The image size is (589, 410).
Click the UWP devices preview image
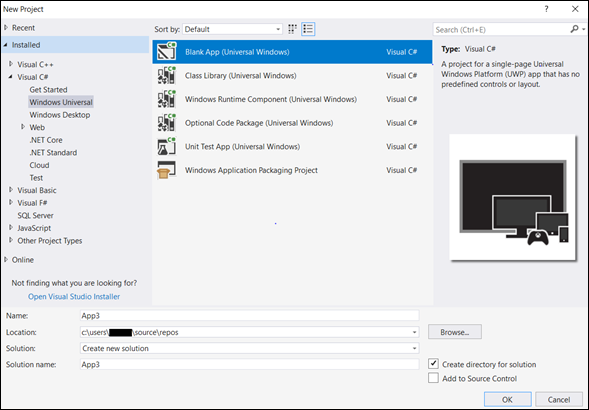click(x=513, y=197)
